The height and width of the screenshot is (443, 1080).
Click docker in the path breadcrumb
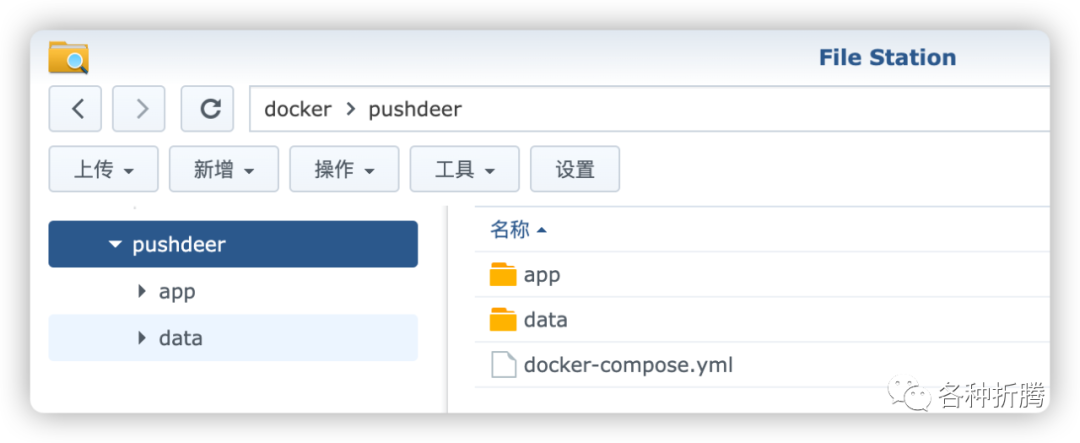click(x=297, y=109)
